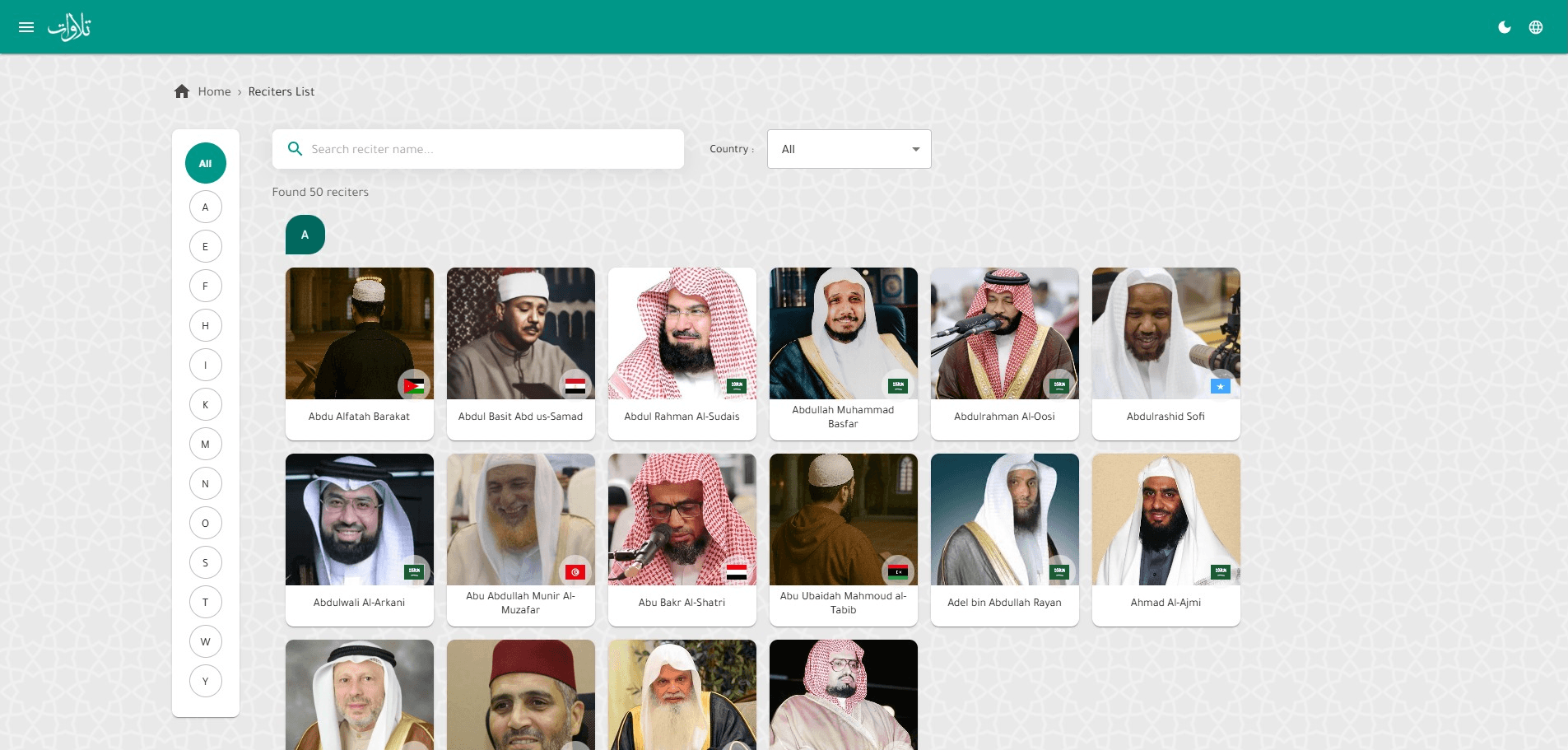Click Saudi flag on Ahmad Al-Ajmi card
The image size is (1568, 750).
(x=1221, y=572)
